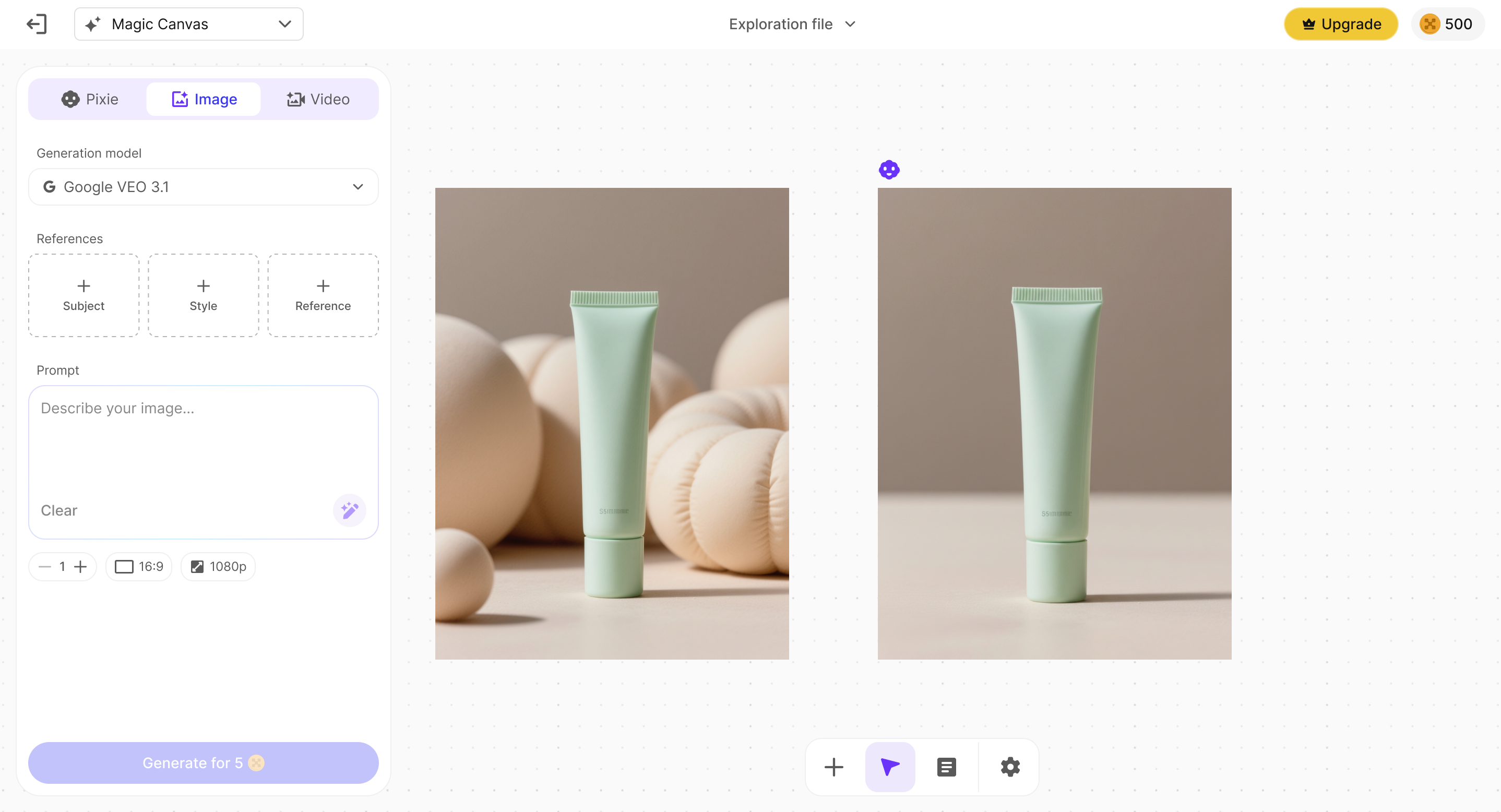Open the Magic Canvas mode dropdown
The height and width of the screenshot is (812, 1501).
pyautogui.click(x=189, y=24)
